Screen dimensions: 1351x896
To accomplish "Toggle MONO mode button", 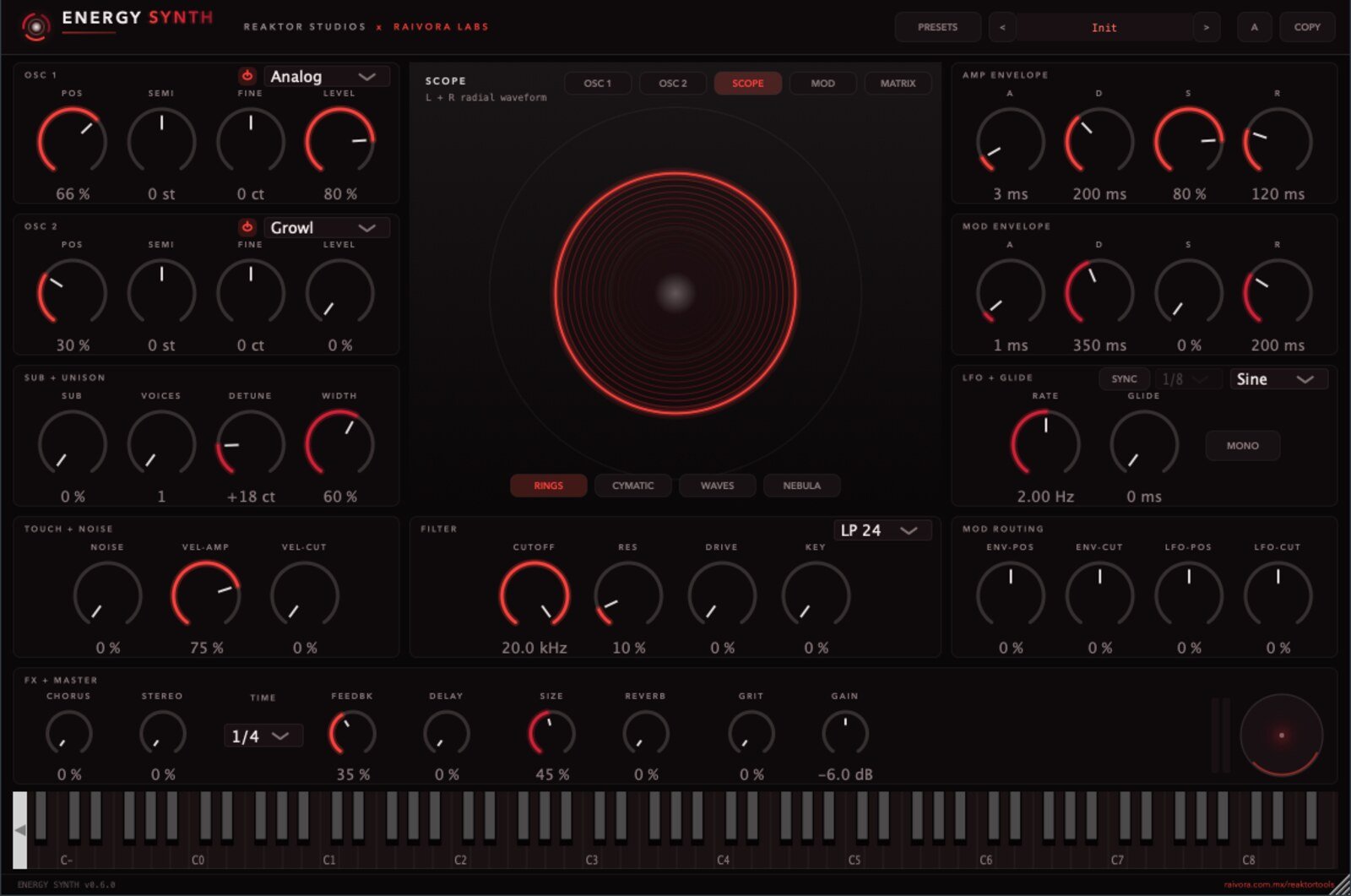I will point(1242,445).
